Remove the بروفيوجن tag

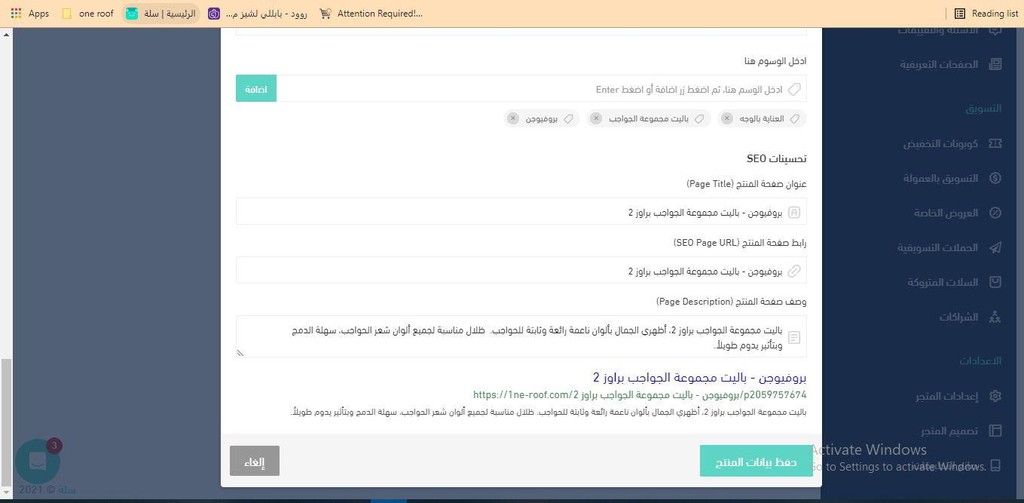pyautogui.click(x=513, y=119)
